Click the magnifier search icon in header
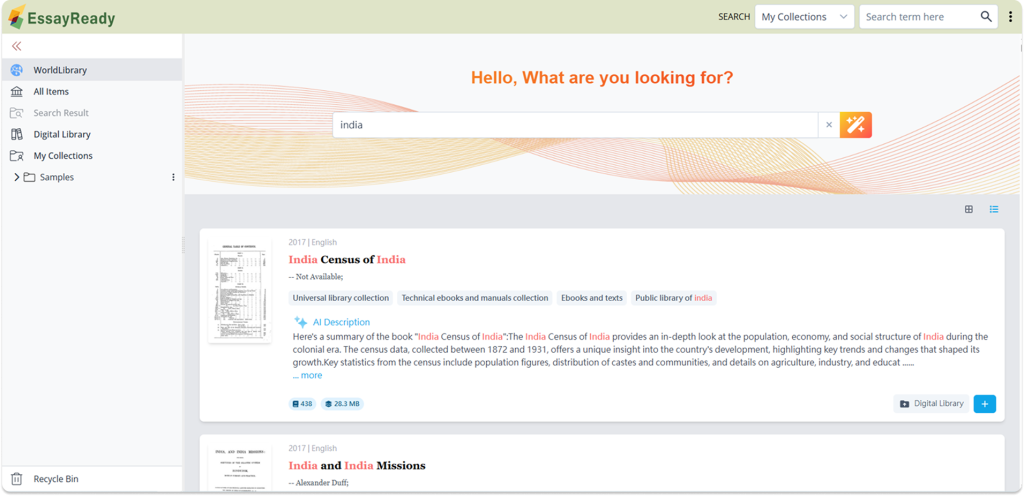Image resolution: width=1024 pixels, height=496 pixels. pyautogui.click(x=986, y=17)
